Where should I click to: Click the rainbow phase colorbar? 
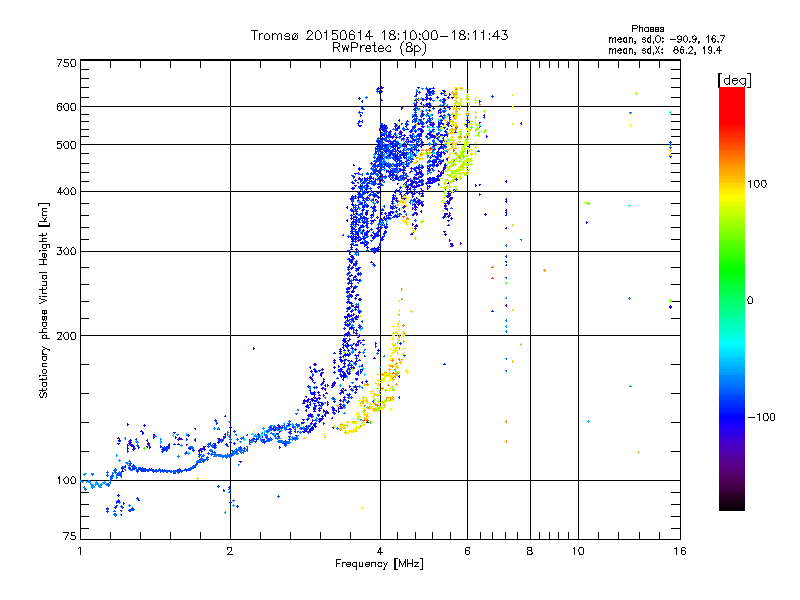pyautogui.click(x=732, y=298)
